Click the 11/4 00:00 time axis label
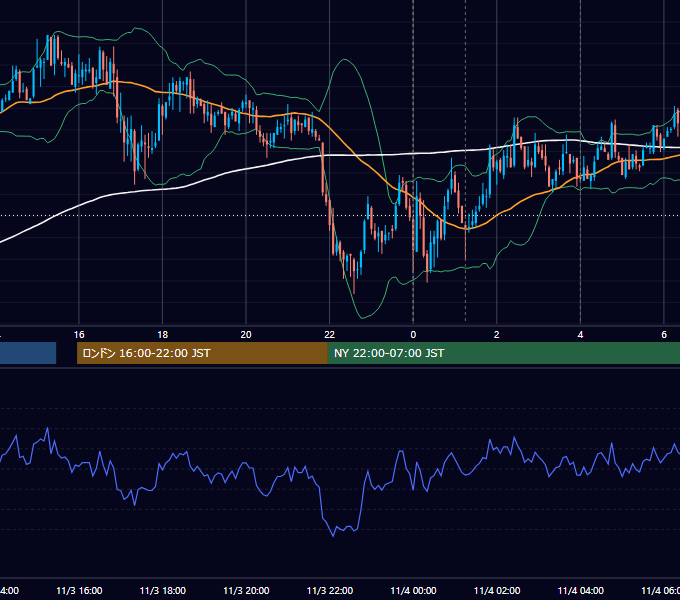Screen dimensions: 680x600 tap(413, 590)
